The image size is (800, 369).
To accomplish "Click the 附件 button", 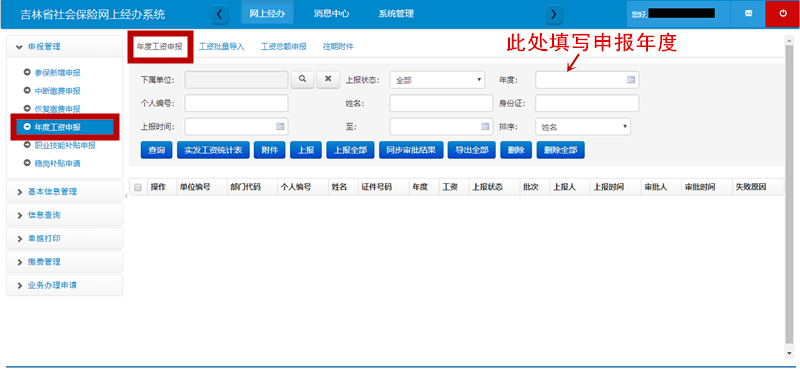I will 269,150.
